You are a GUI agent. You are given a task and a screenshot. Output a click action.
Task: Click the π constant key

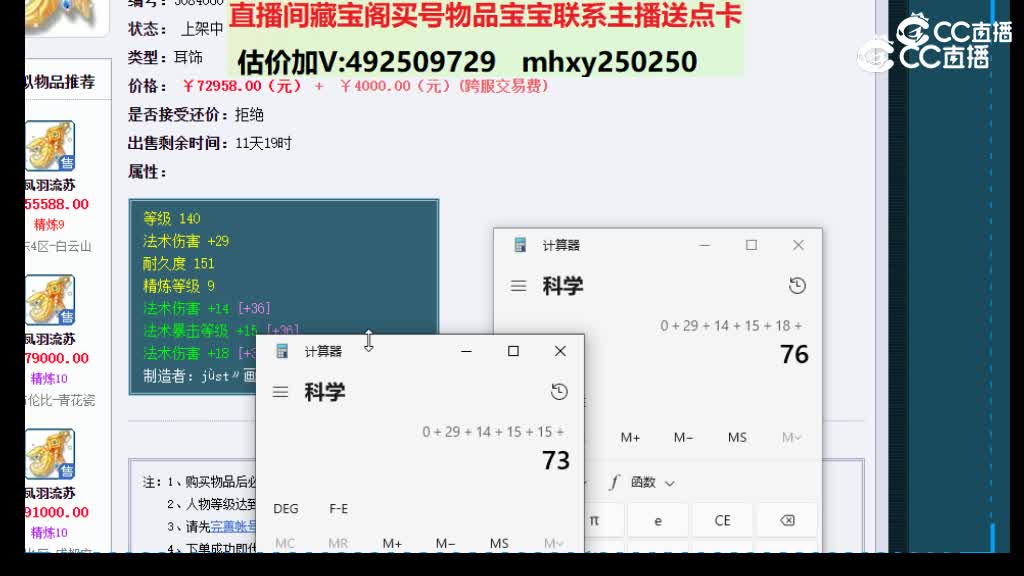click(x=594, y=520)
